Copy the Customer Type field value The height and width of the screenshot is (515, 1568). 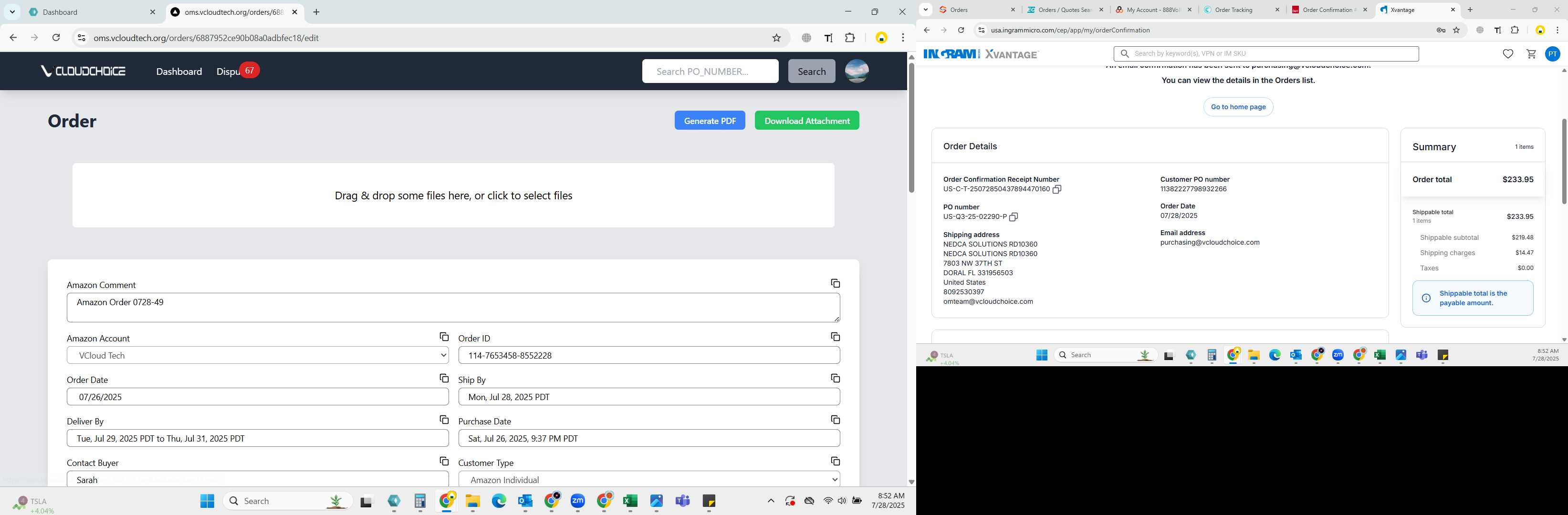pos(835,461)
